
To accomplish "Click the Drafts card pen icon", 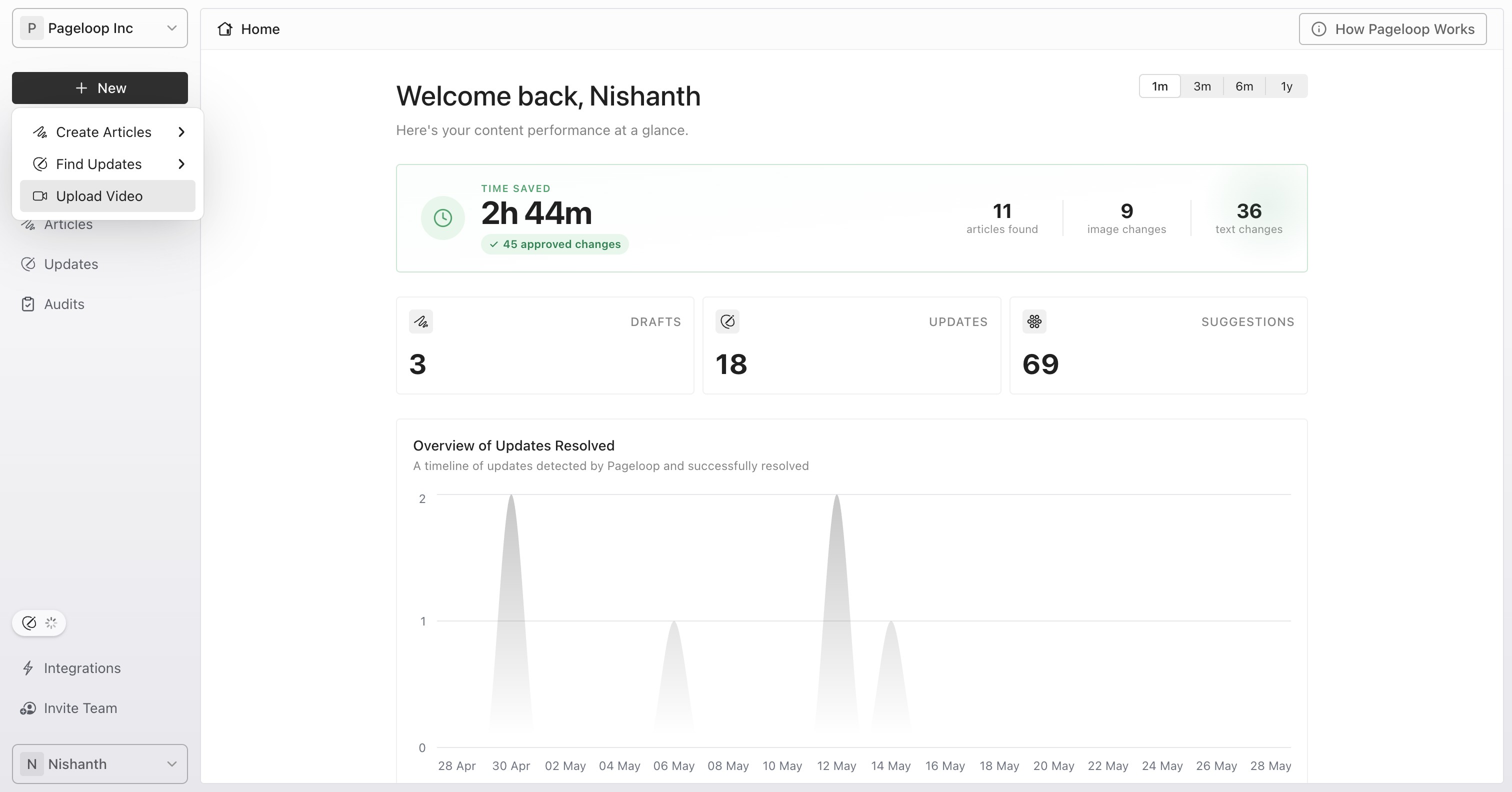I will pyautogui.click(x=421, y=321).
